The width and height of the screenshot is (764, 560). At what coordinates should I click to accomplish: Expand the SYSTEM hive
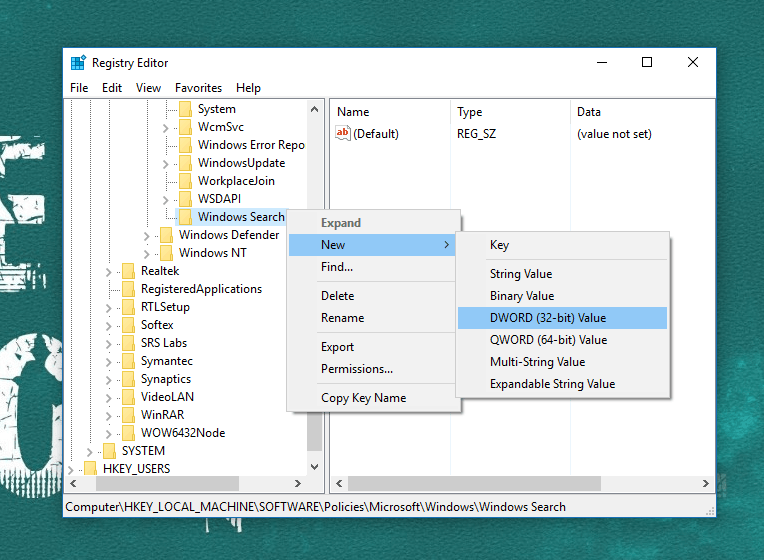[x=90, y=452]
